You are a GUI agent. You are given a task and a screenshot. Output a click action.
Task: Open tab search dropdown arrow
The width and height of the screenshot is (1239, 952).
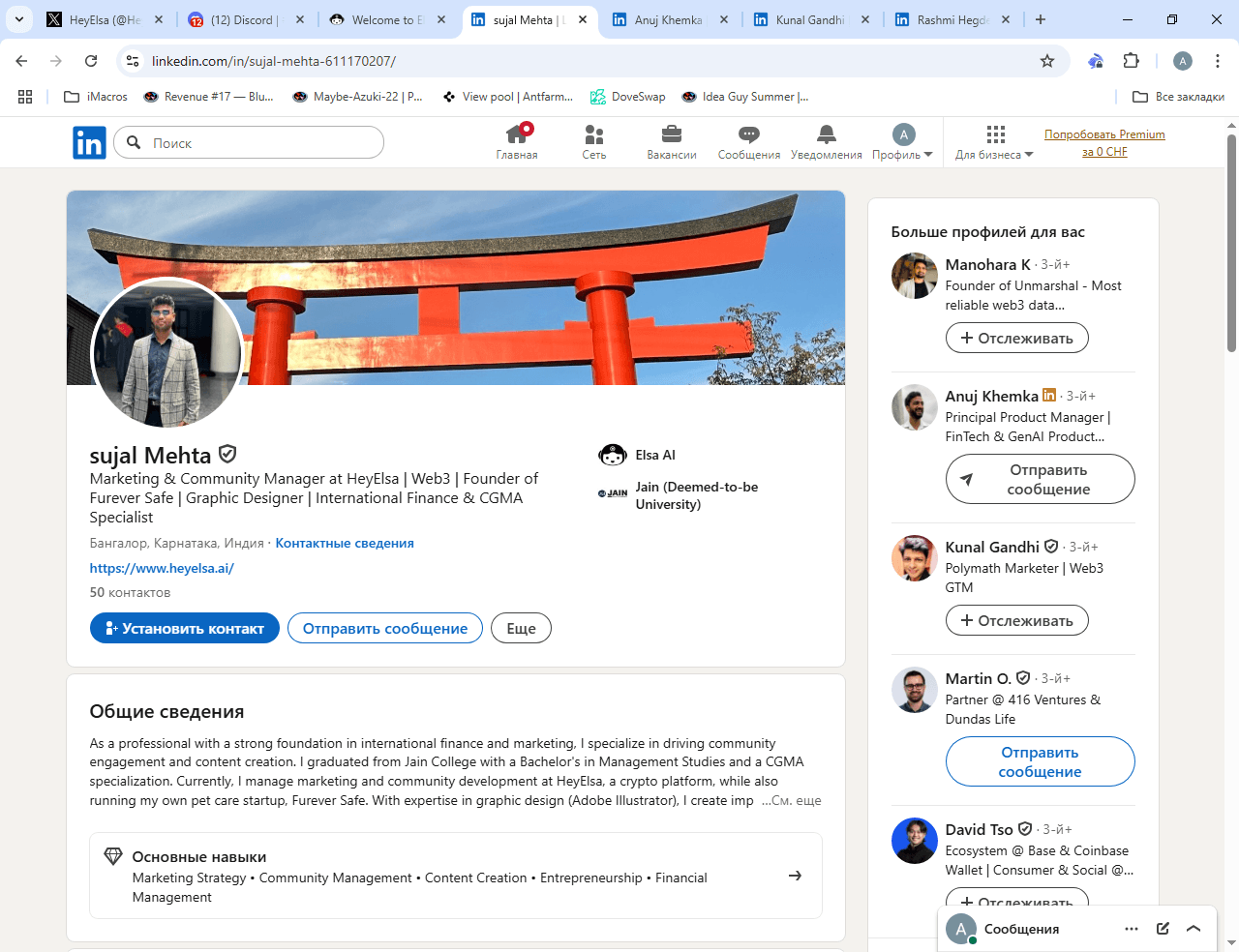coord(19,19)
